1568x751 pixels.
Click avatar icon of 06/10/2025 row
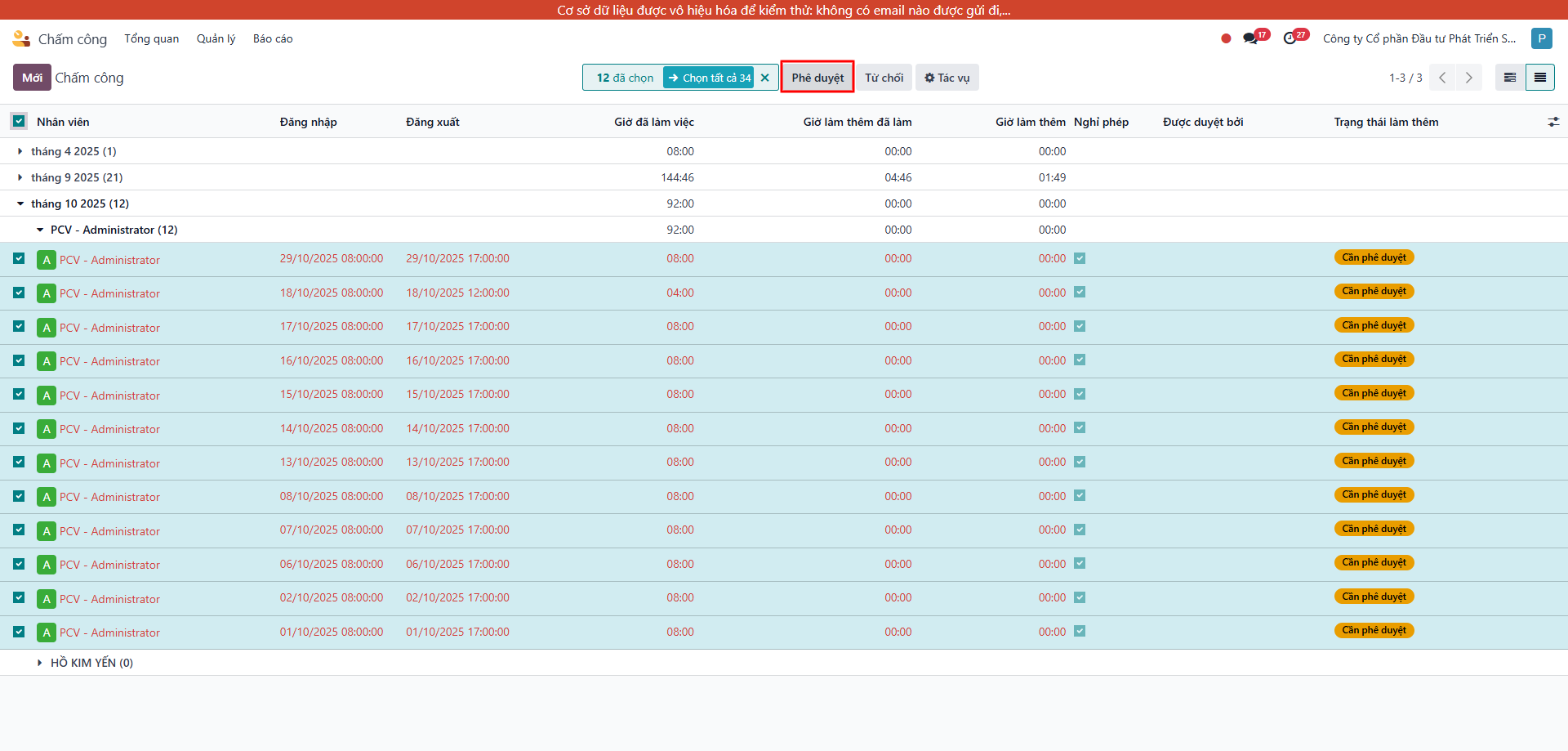click(x=47, y=565)
